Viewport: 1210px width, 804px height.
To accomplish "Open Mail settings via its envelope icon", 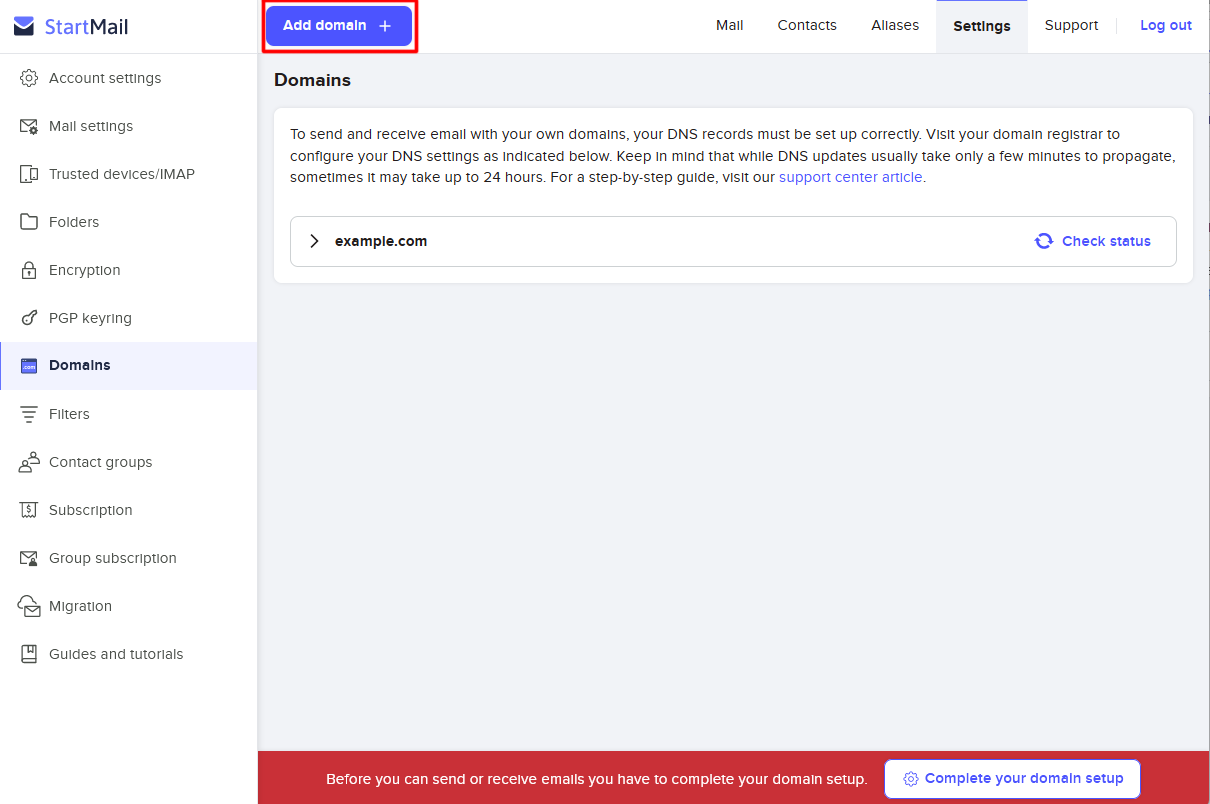I will pos(30,126).
